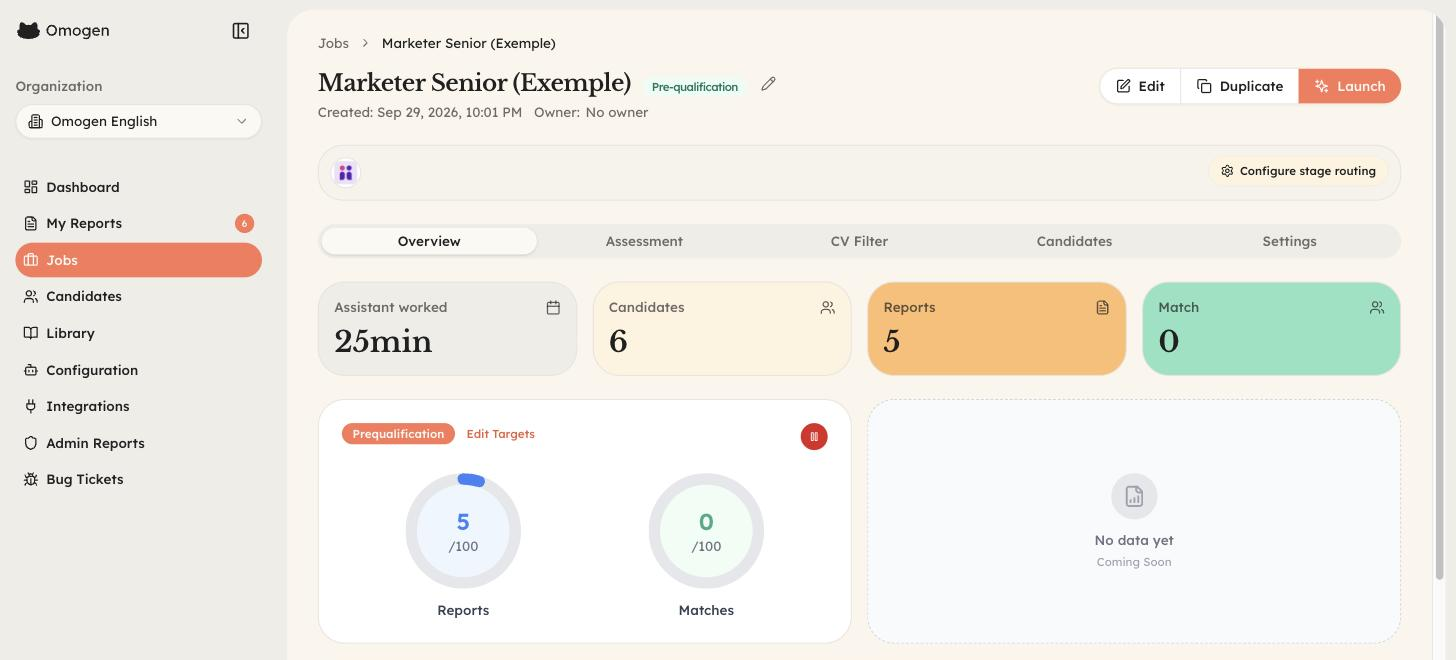Click the Configuration robot icon in the sidebar

tap(31, 370)
